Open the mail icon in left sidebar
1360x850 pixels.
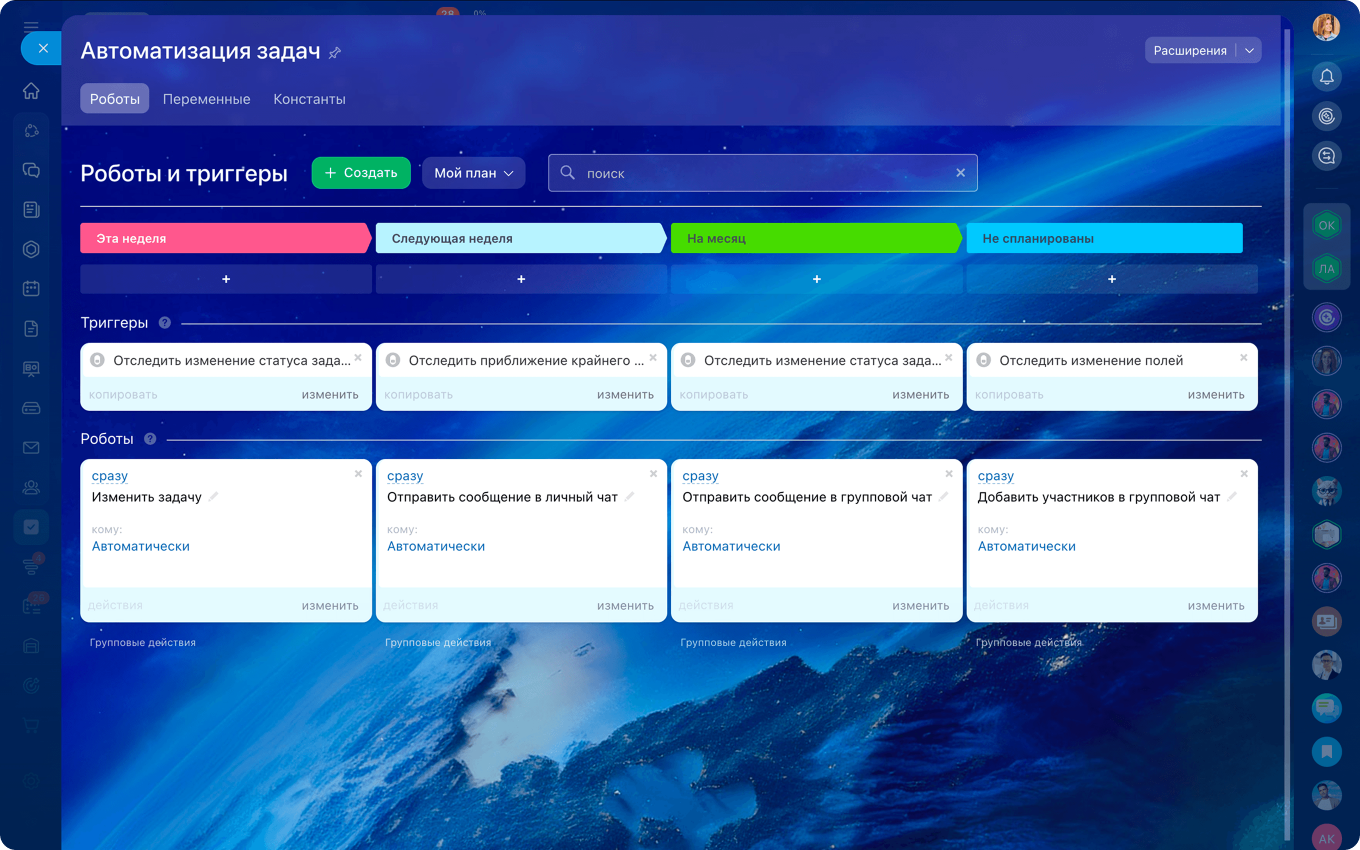click(x=31, y=448)
